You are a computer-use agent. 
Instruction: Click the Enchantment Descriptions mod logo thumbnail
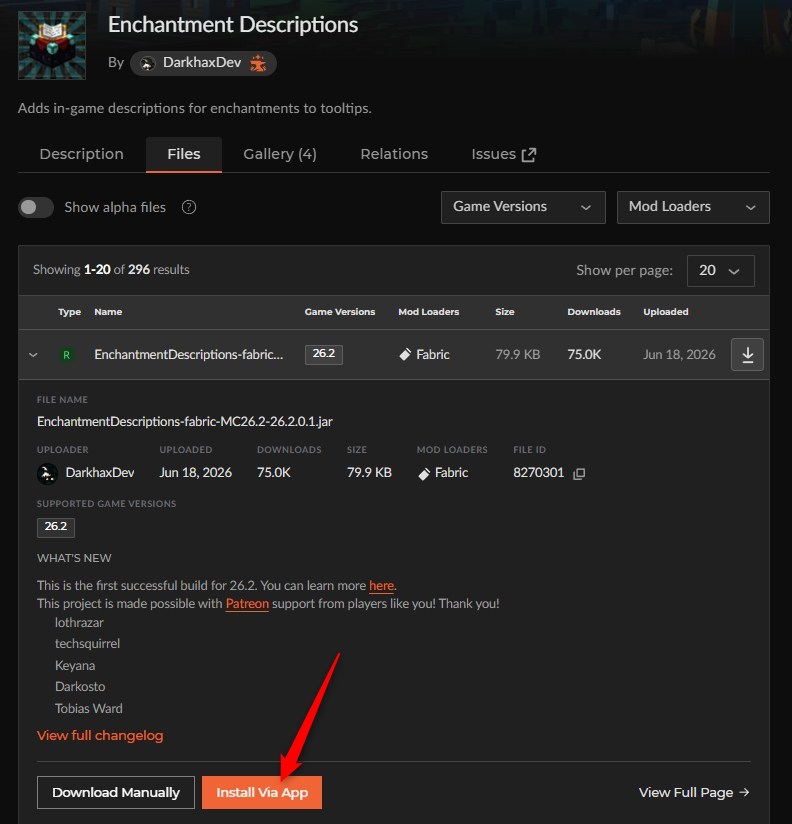tap(52, 45)
